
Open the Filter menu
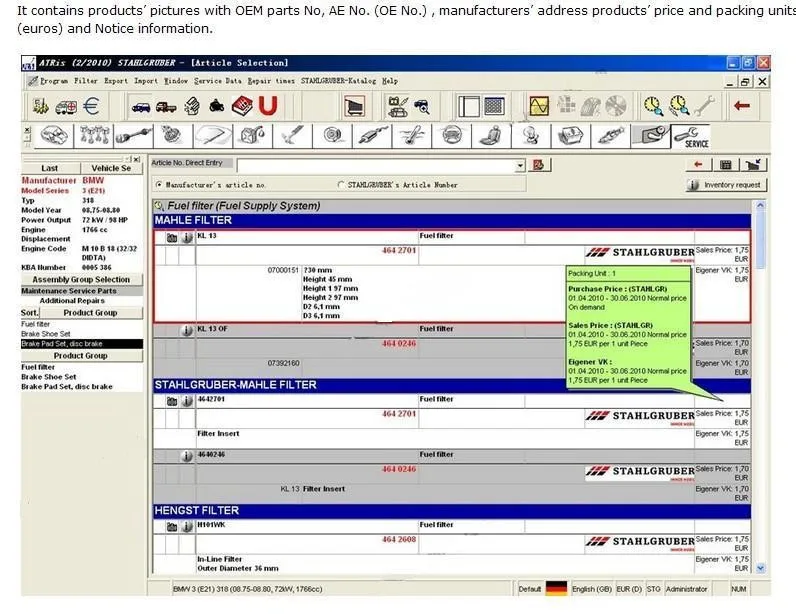[x=86, y=81]
